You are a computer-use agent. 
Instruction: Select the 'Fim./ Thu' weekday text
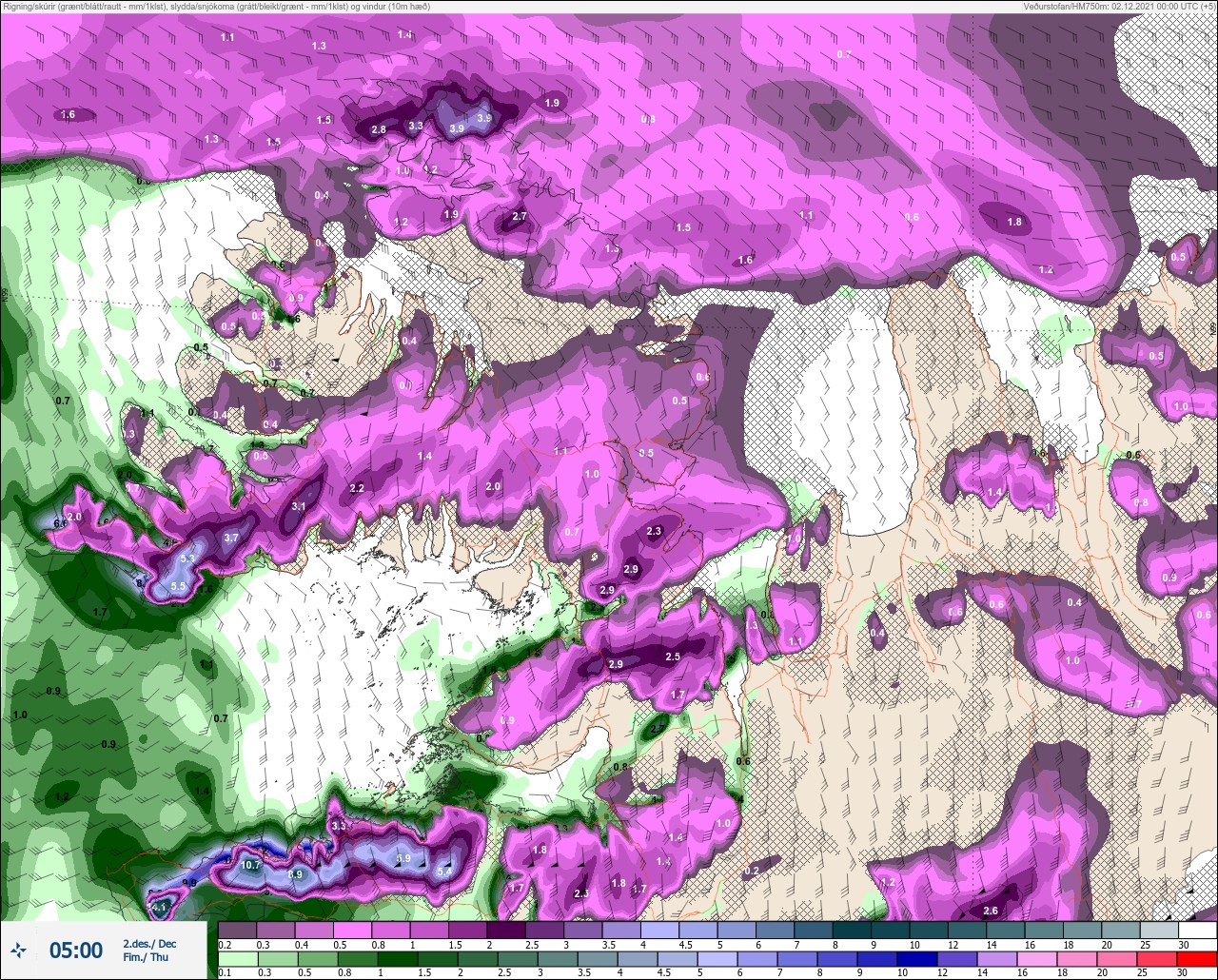click(x=146, y=957)
